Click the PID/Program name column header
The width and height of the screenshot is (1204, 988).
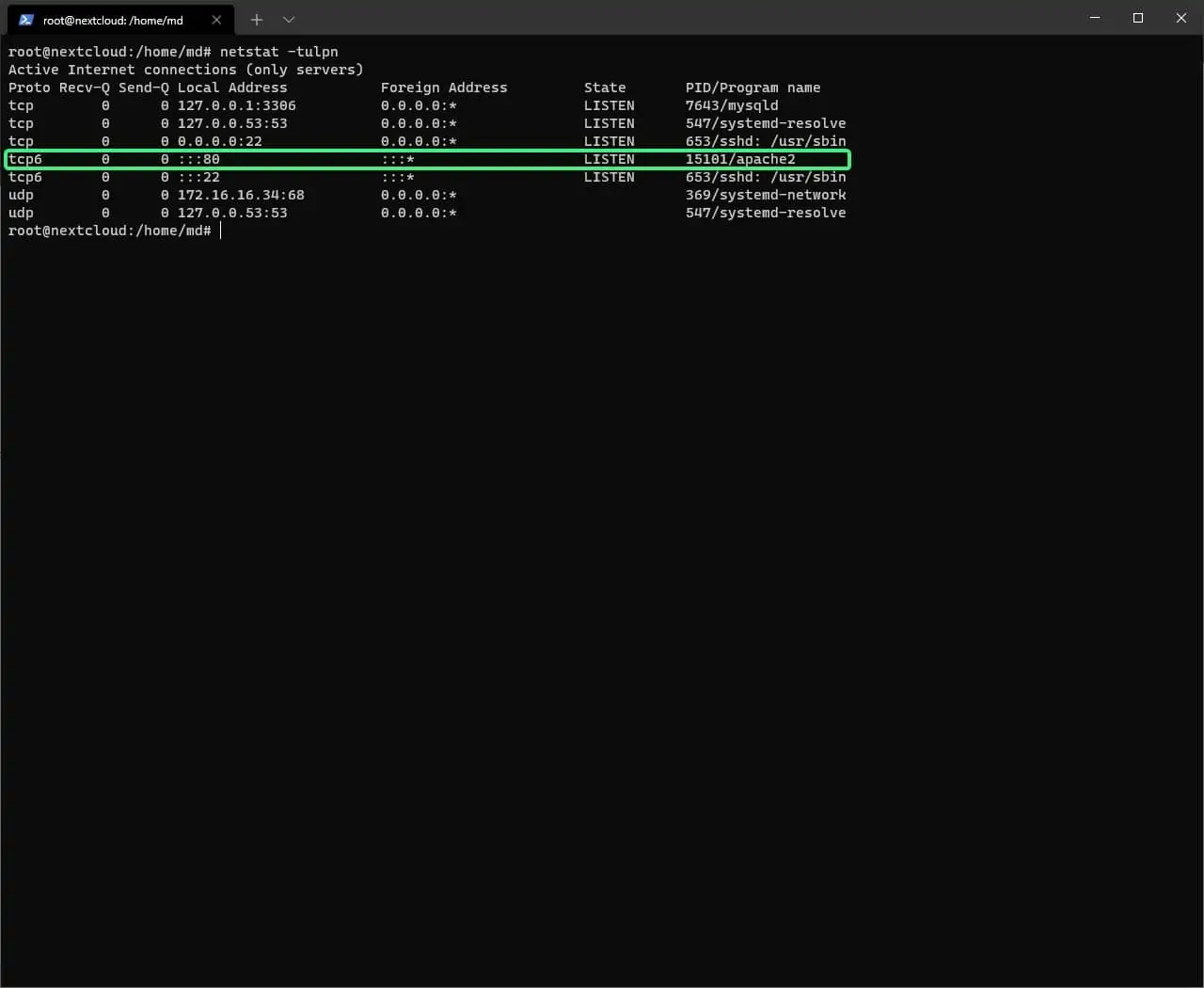[752, 88]
